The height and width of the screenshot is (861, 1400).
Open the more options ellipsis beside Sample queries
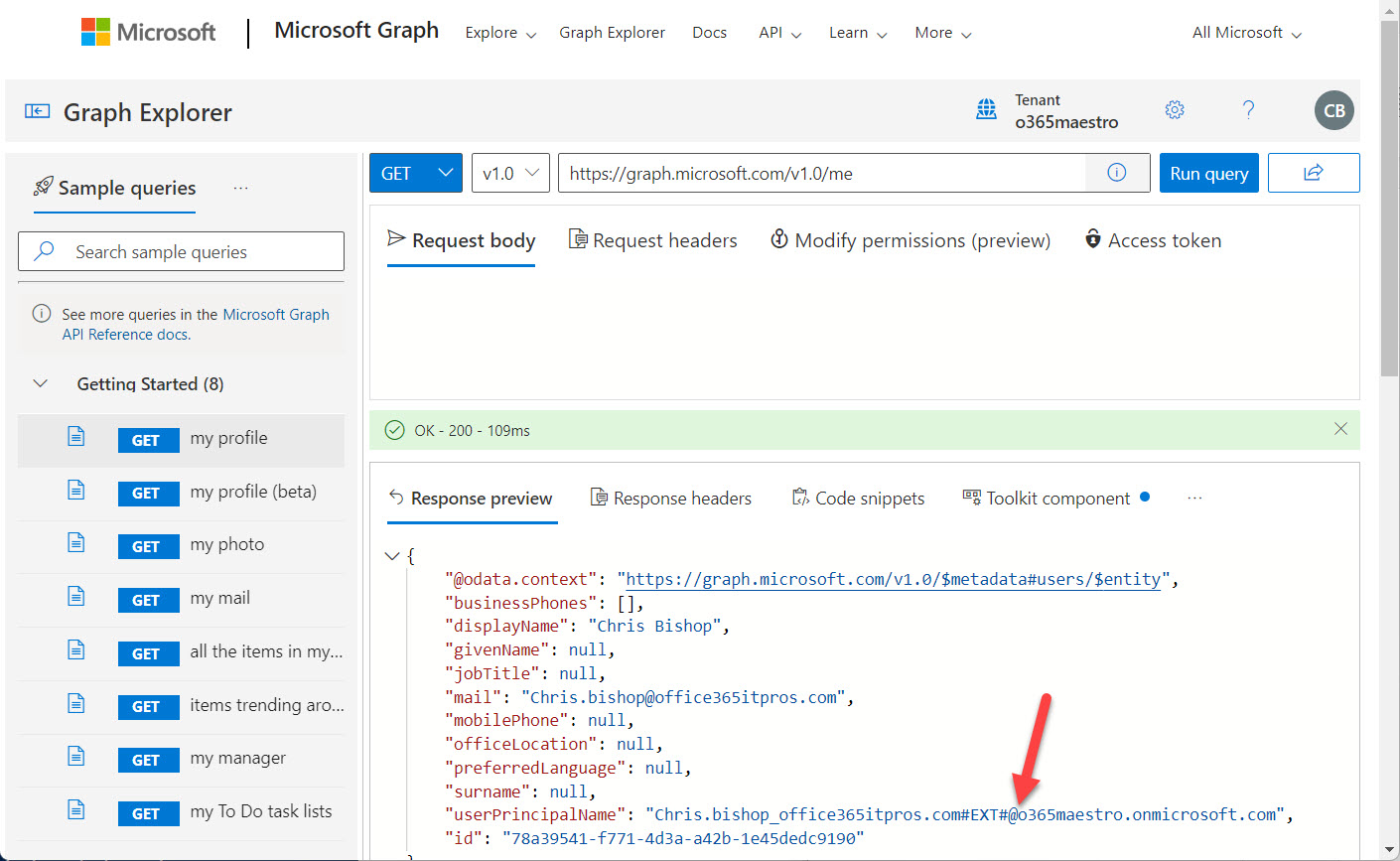pyautogui.click(x=240, y=188)
